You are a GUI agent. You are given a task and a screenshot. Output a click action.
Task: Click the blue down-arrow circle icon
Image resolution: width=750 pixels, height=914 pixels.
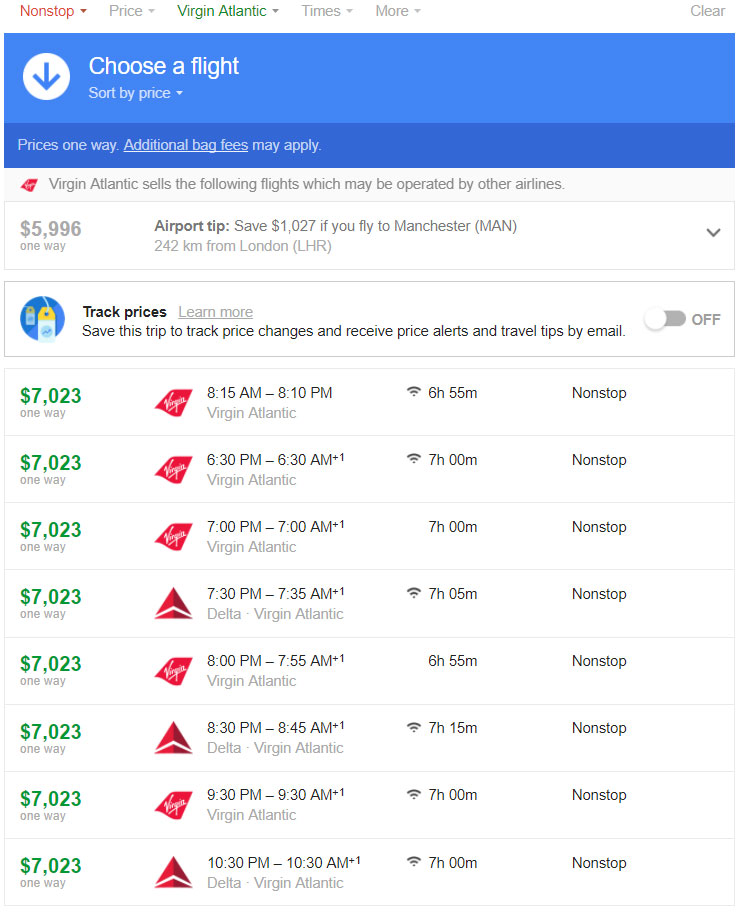point(47,77)
